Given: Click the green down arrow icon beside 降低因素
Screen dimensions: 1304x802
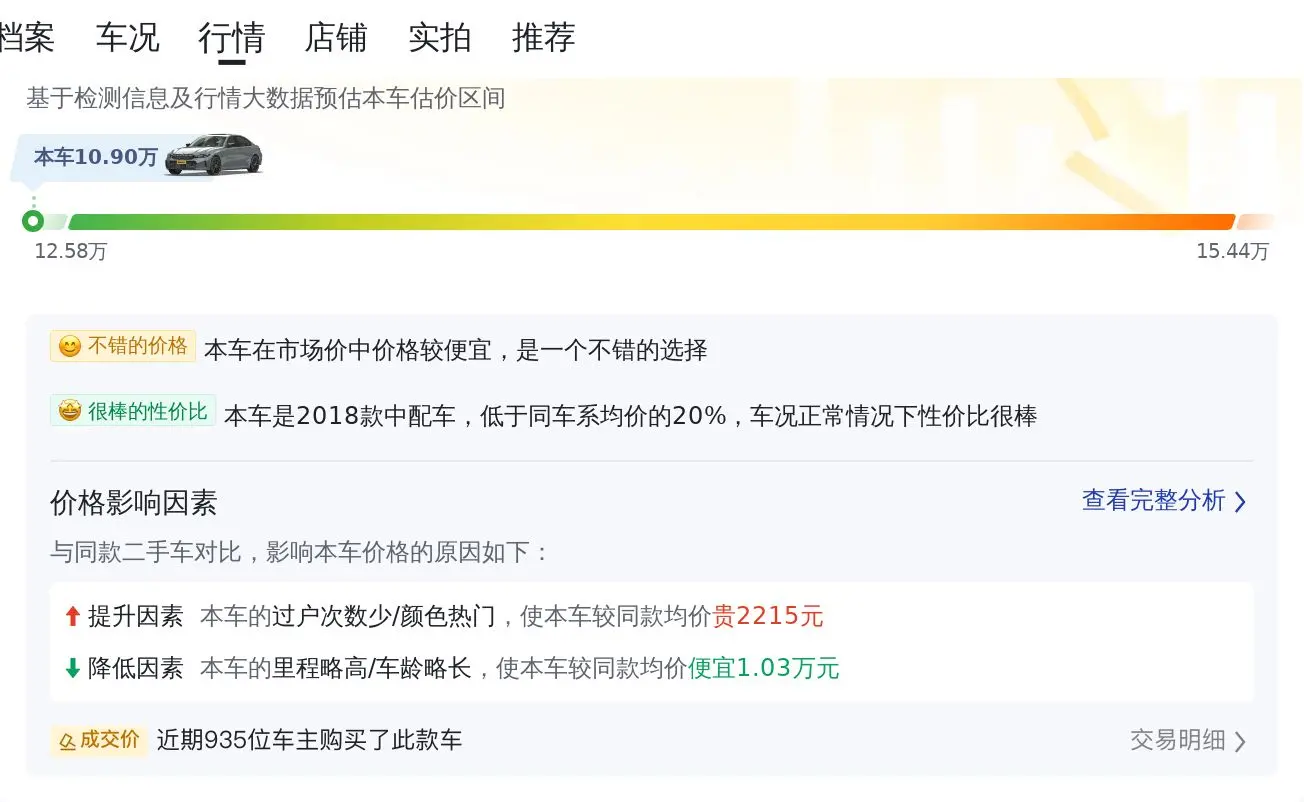Looking at the screenshot, I should point(72,668).
